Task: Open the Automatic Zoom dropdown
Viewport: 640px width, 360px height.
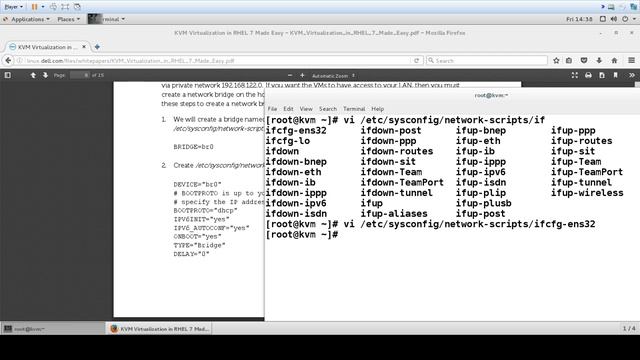Action: (x=333, y=76)
